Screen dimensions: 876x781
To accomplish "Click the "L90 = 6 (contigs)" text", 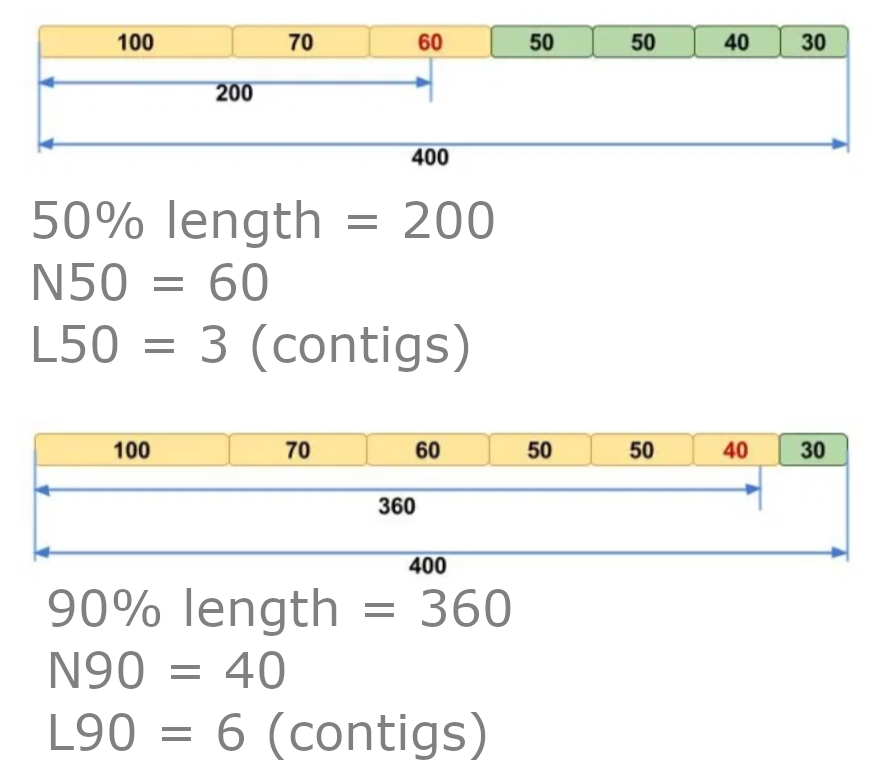I will coord(267,734).
